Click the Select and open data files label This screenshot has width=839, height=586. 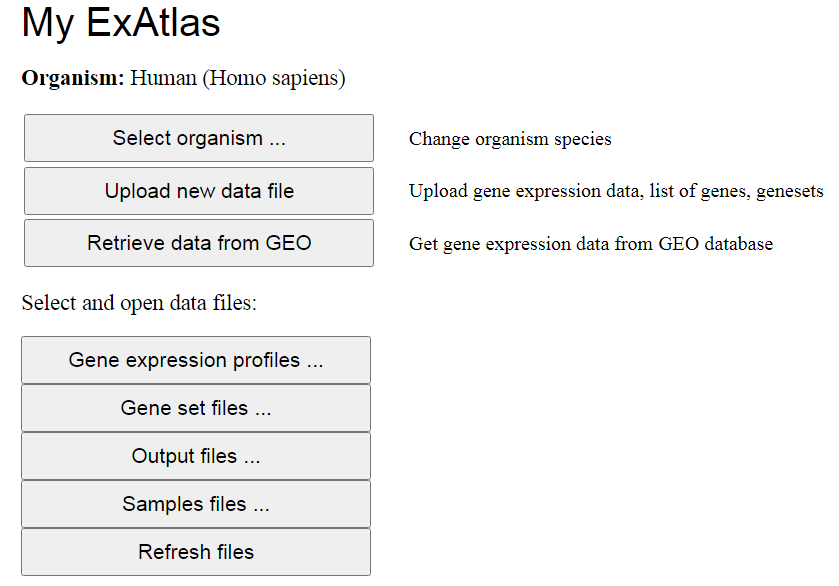tap(139, 303)
